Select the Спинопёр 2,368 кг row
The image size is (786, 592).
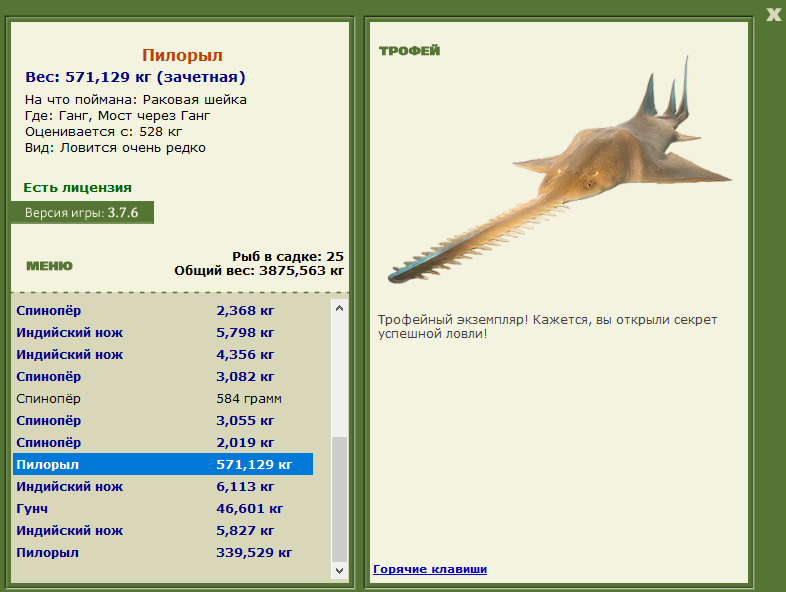(163, 310)
